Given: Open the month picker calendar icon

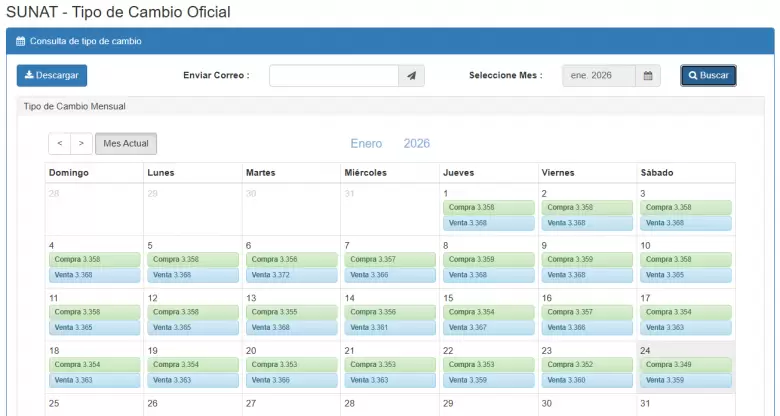Looking at the screenshot, I should tap(648, 76).
